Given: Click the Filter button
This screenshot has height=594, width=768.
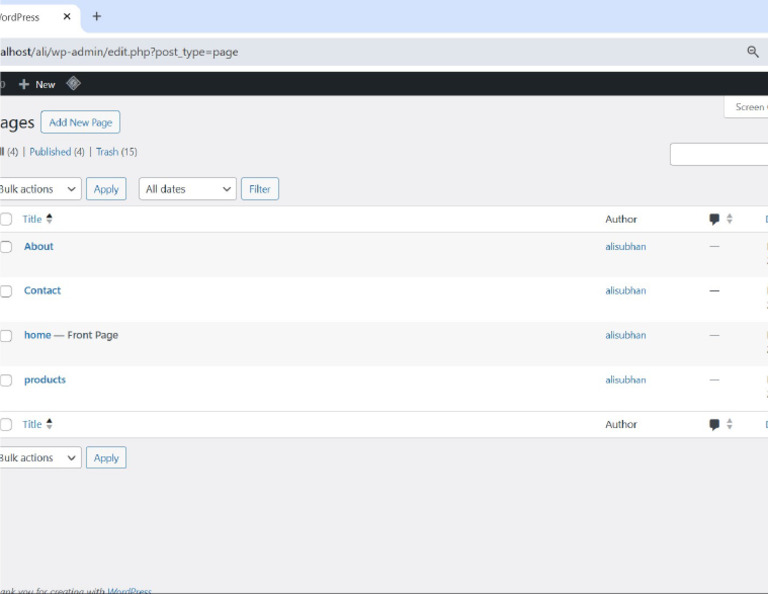Looking at the screenshot, I should pyautogui.click(x=260, y=189).
